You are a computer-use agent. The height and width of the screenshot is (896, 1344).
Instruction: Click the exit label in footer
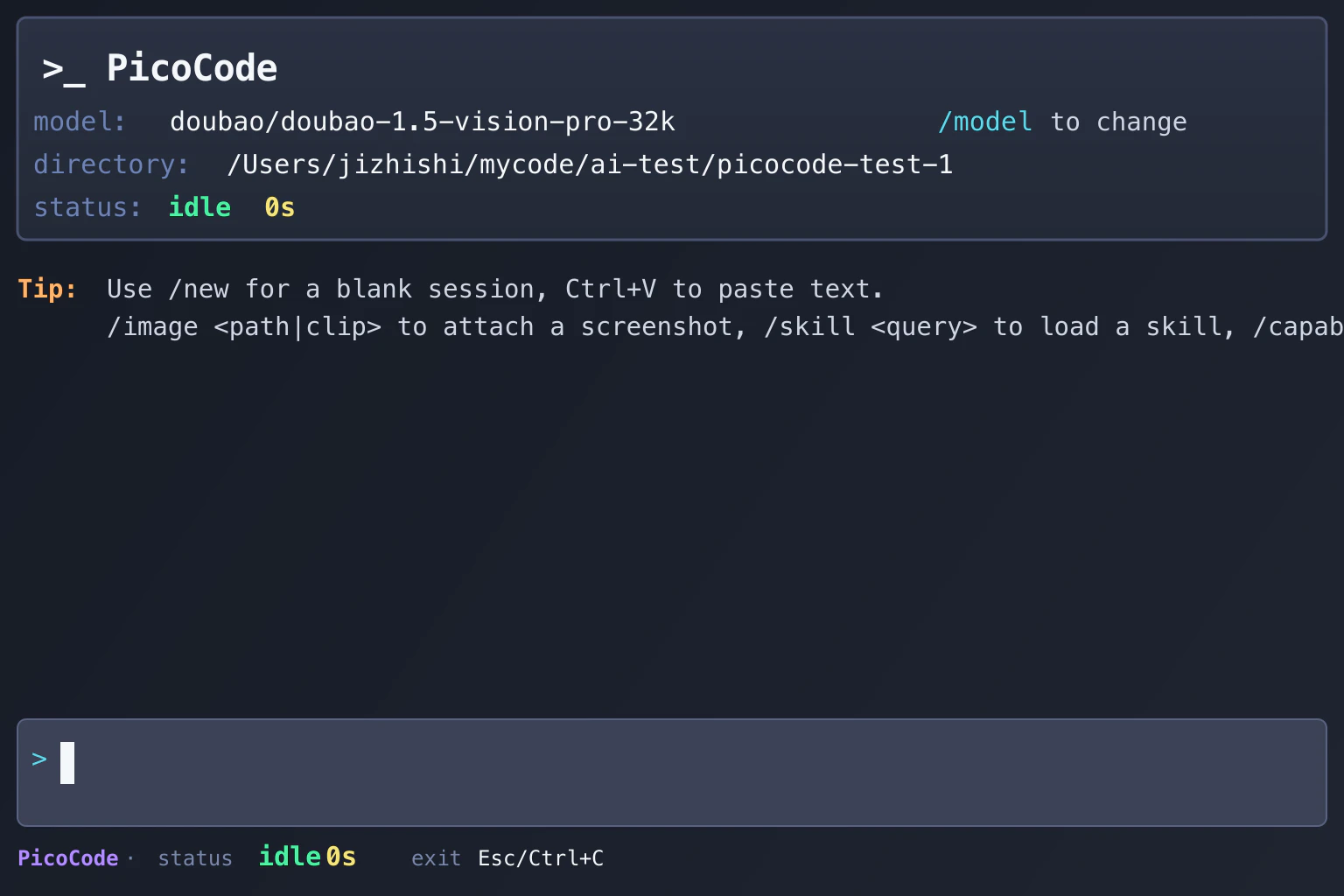(436, 858)
